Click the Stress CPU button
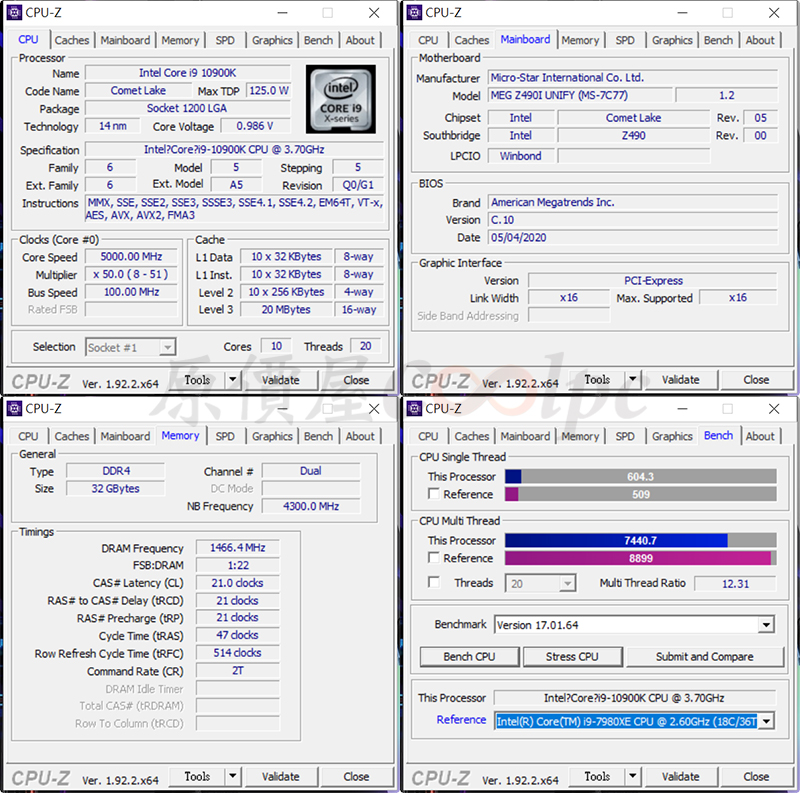 574,657
